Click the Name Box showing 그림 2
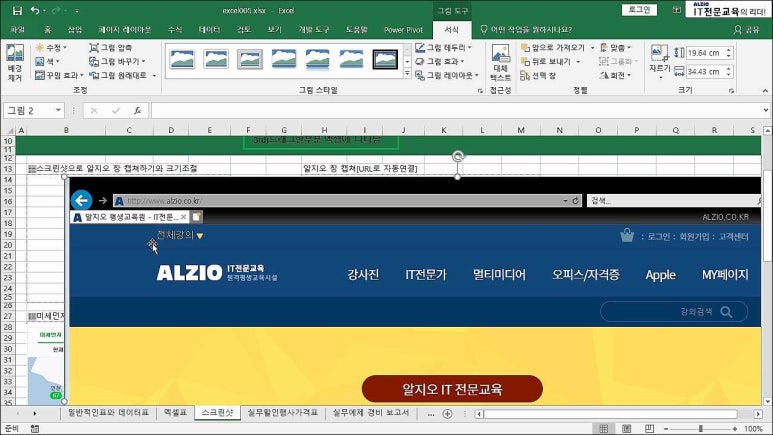The height and width of the screenshot is (435, 773). (29, 110)
